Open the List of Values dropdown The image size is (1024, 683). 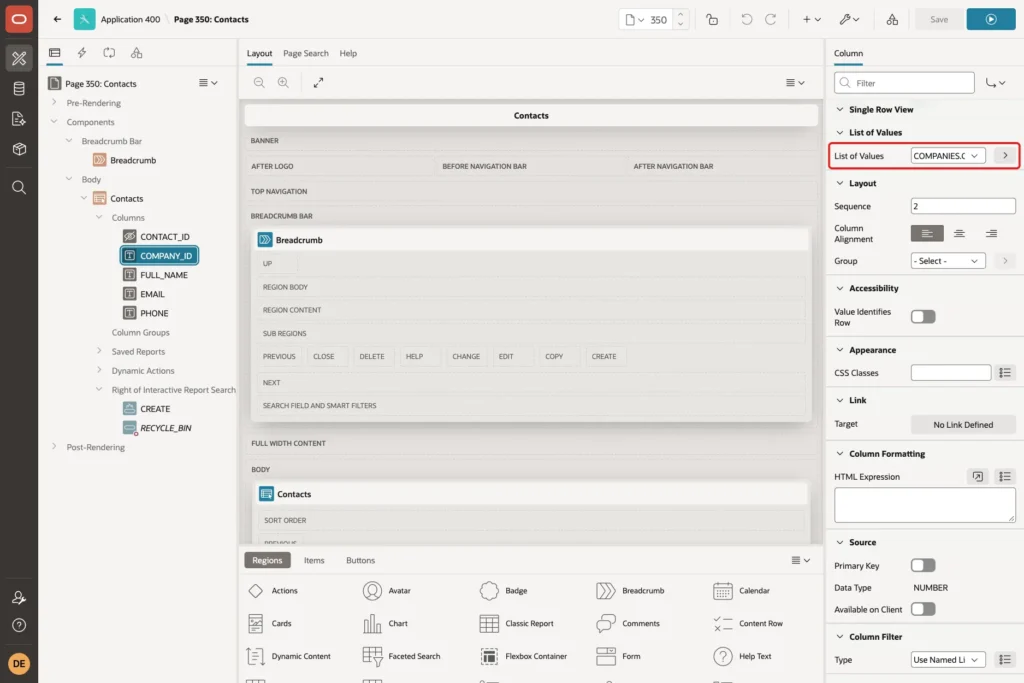point(948,155)
